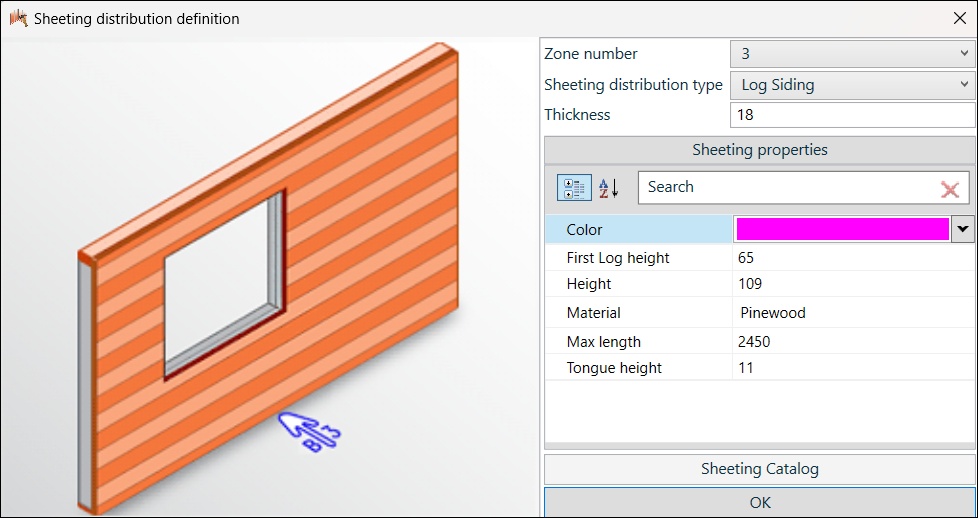The width and height of the screenshot is (978, 518).
Task: Select the First Log height label
Action: [617, 258]
